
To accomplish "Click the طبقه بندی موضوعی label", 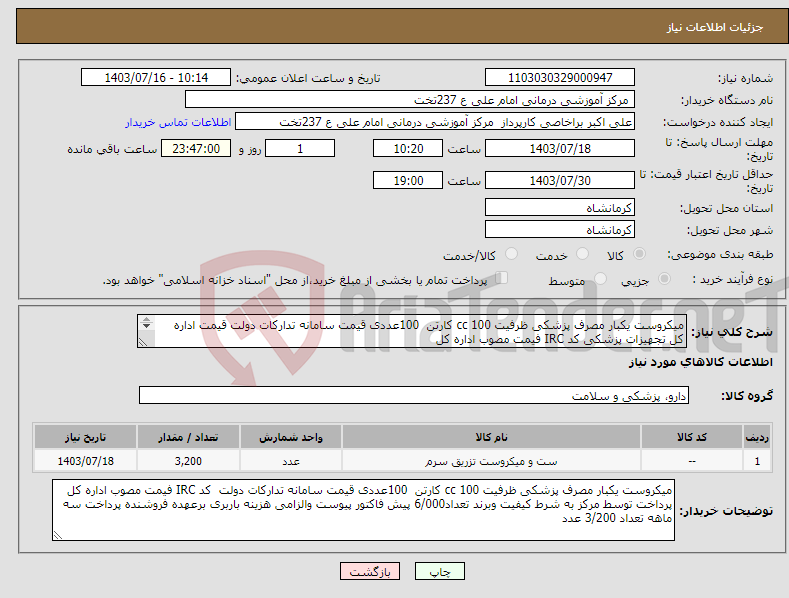I will 720,254.
